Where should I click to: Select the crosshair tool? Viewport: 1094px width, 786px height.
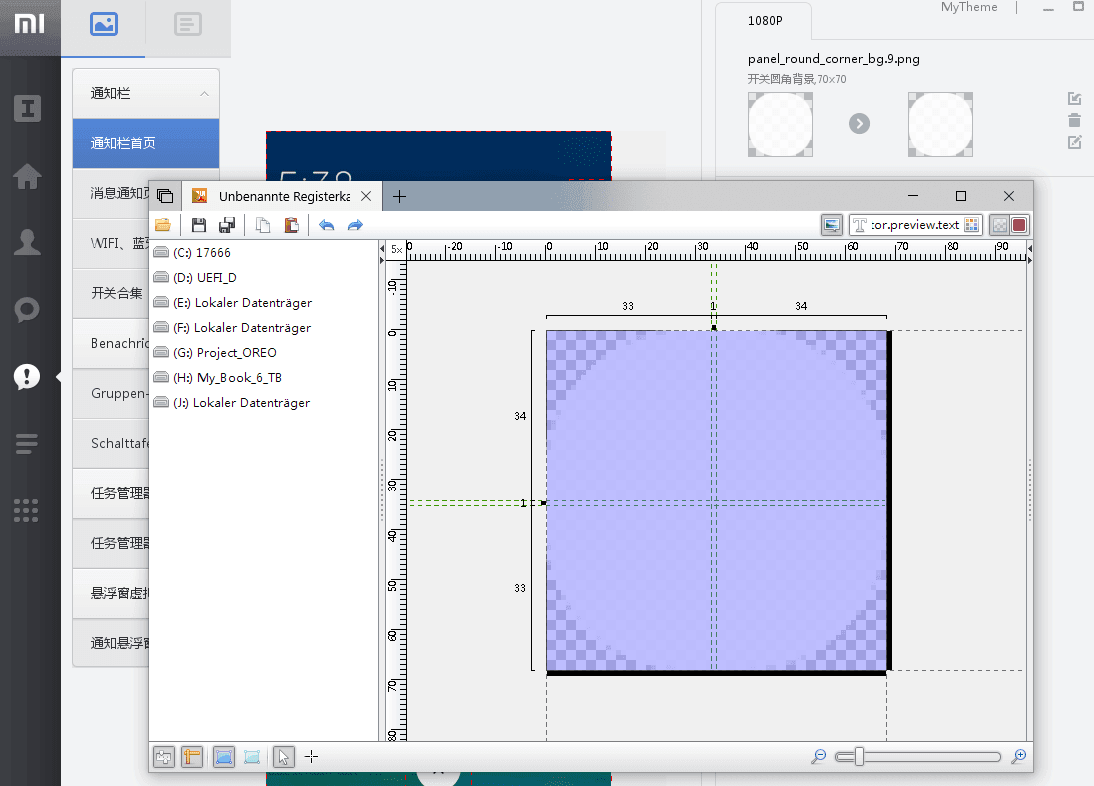tap(311, 757)
